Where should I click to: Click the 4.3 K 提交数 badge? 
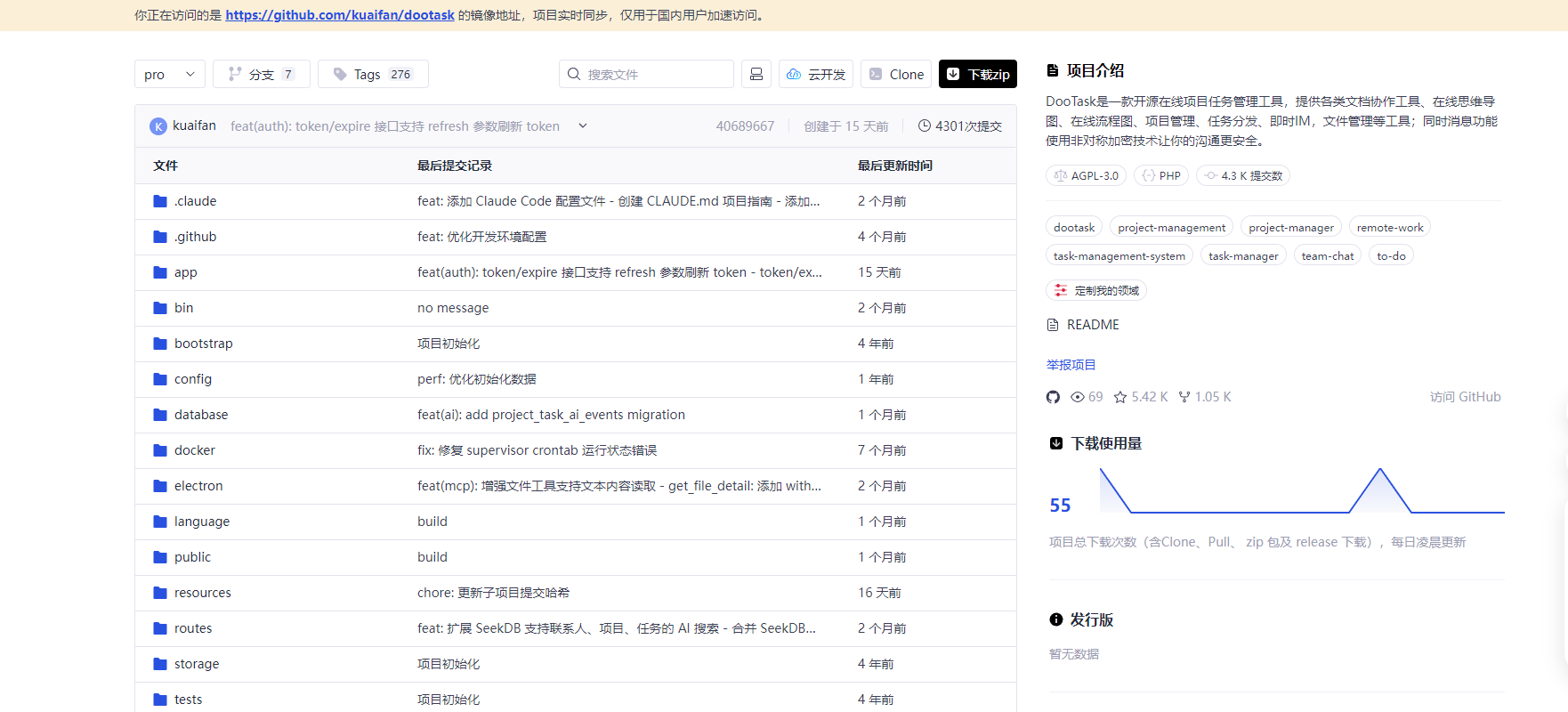[1243, 175]
